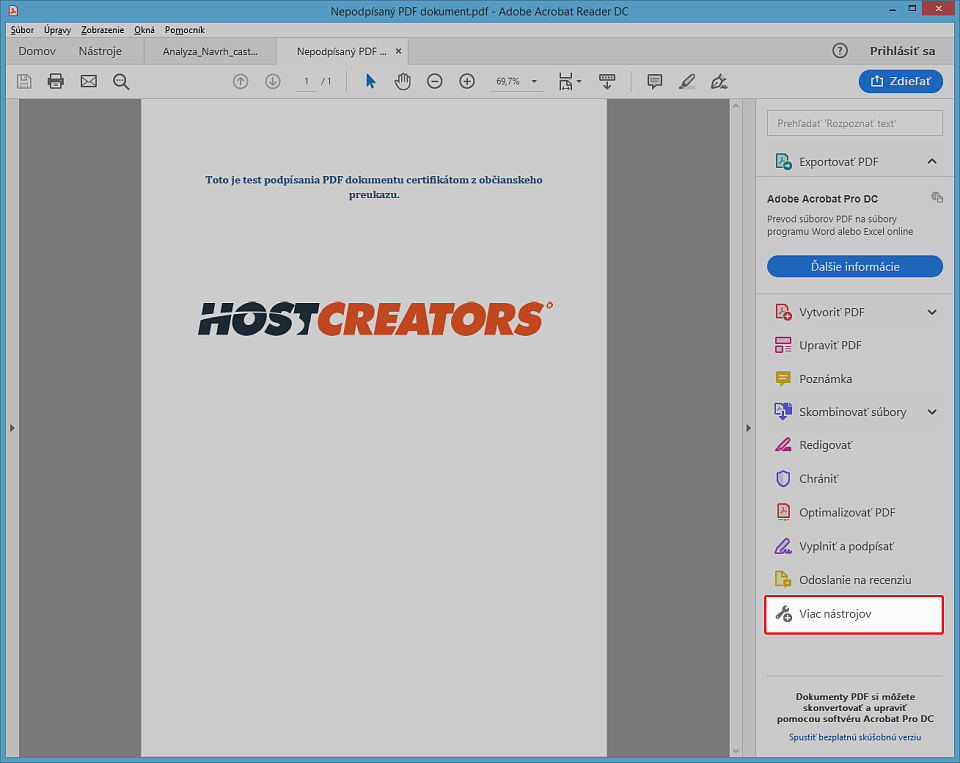Screen dimensions: 960x763
Task: Click the read mode scrolling icon
Action: pyautogui.click(x=607, y=81)
